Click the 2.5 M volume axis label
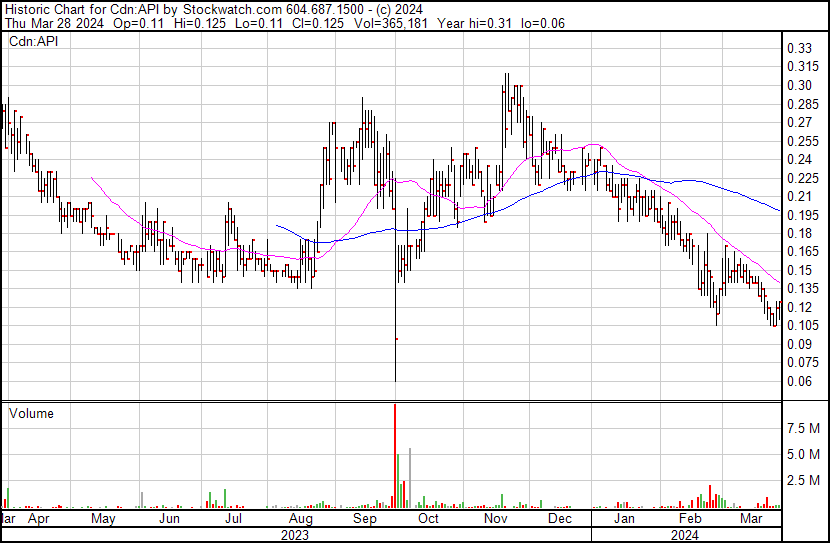830x543 pixels. coord(804,481)
